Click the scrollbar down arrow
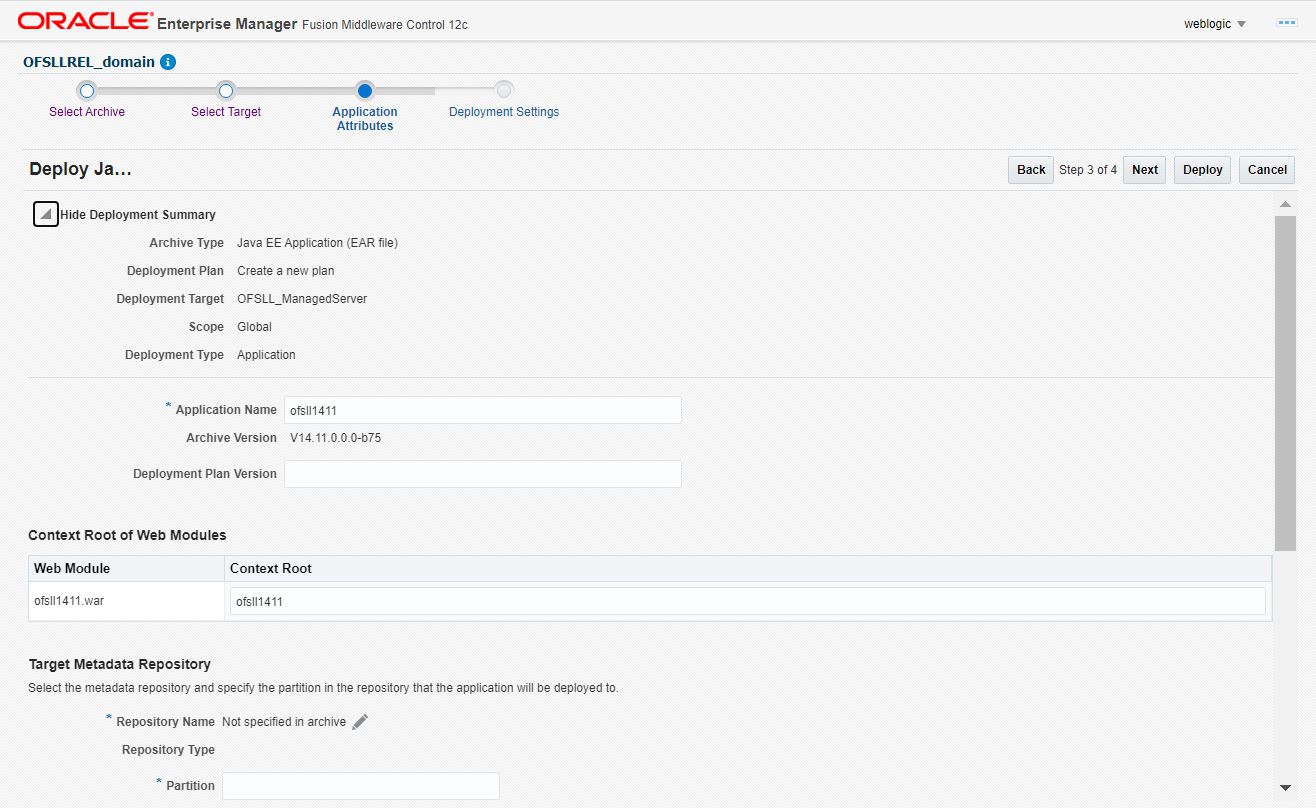Screen dimensions: 1316x808 pos(1286,789)
